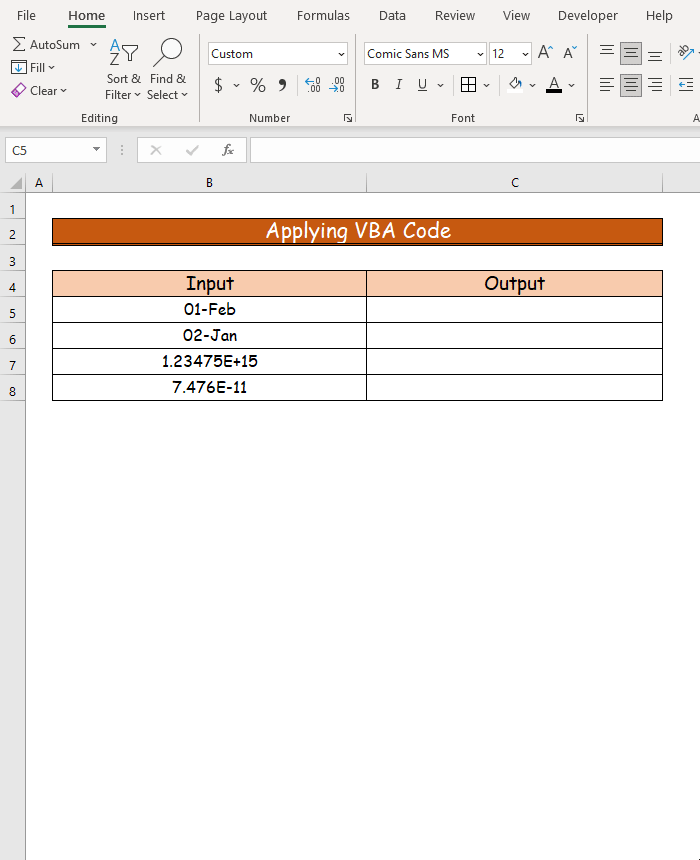Toggle Align Left
Image resolution: width=700 pixels, height=860 pixels.
tap(607, 85)
